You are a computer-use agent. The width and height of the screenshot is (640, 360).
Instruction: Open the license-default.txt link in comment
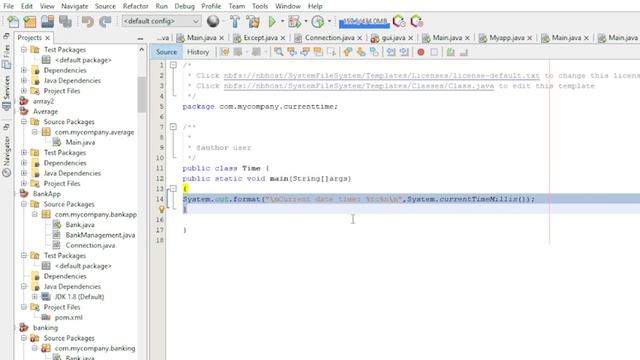(x=381, y=76)
